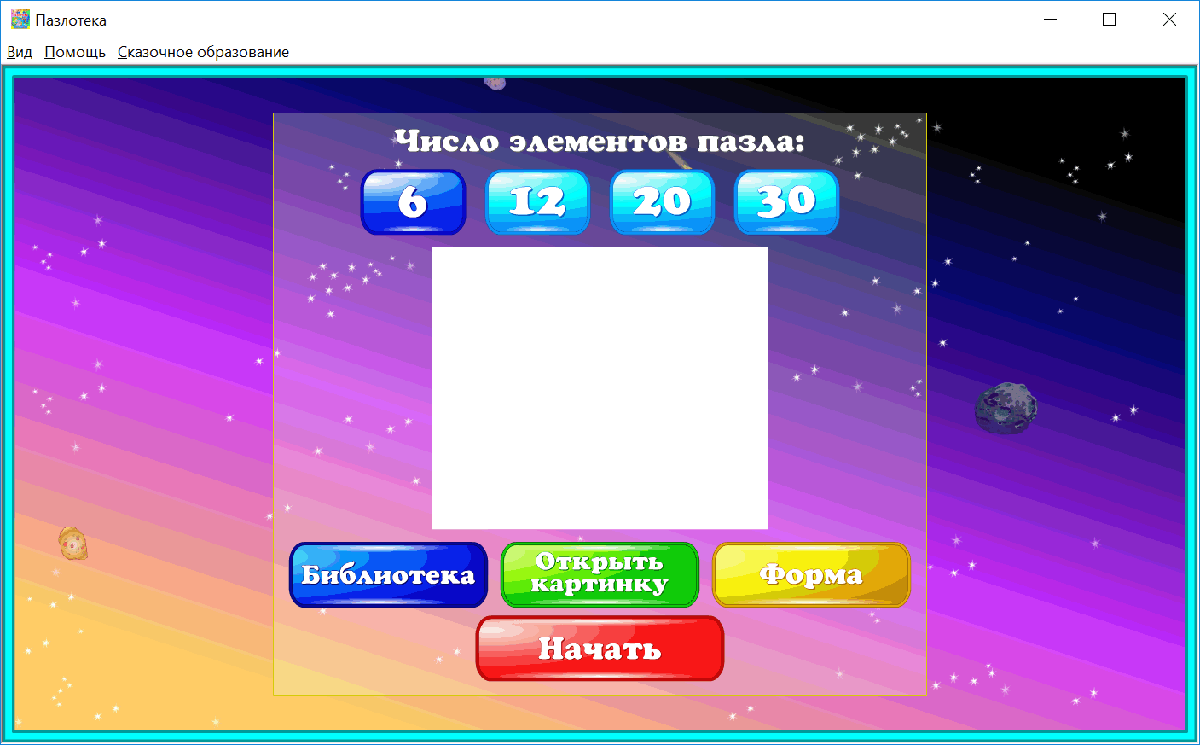Select 6 puzzle pieces
Screen dimensions: 1200x745
[413, 202]
